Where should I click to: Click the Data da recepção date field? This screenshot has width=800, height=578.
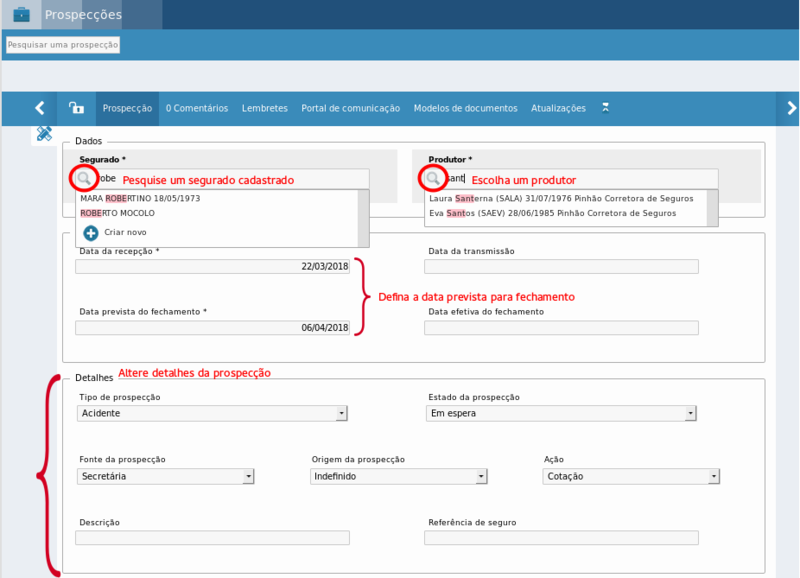point(213,266)
